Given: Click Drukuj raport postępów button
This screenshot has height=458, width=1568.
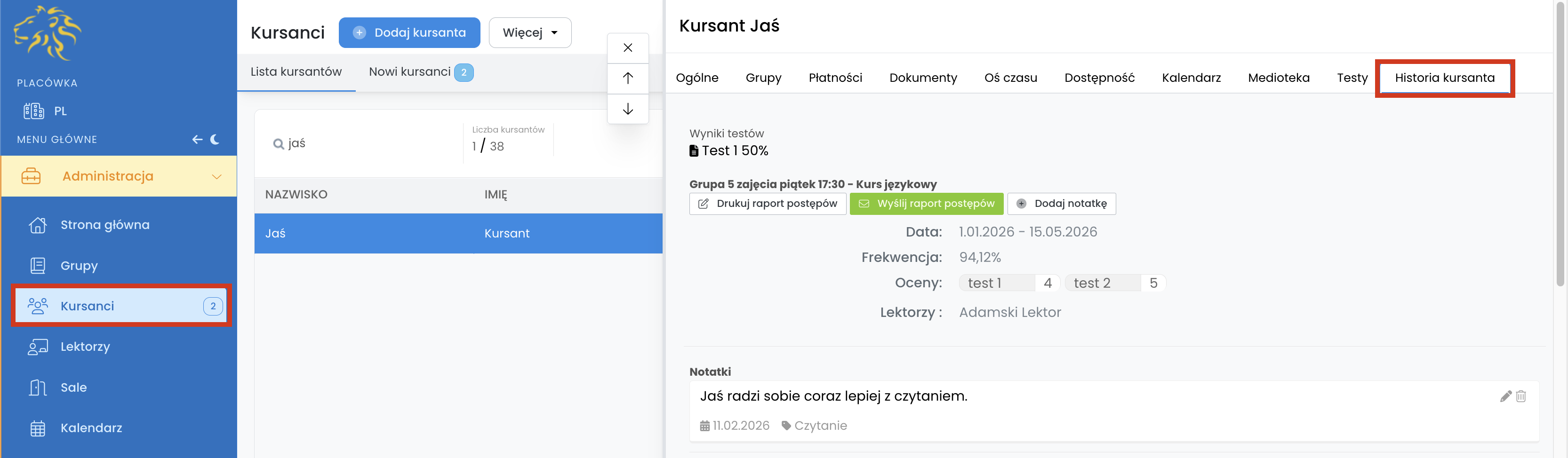Looking at the screenshot, I should click(767, 204).
